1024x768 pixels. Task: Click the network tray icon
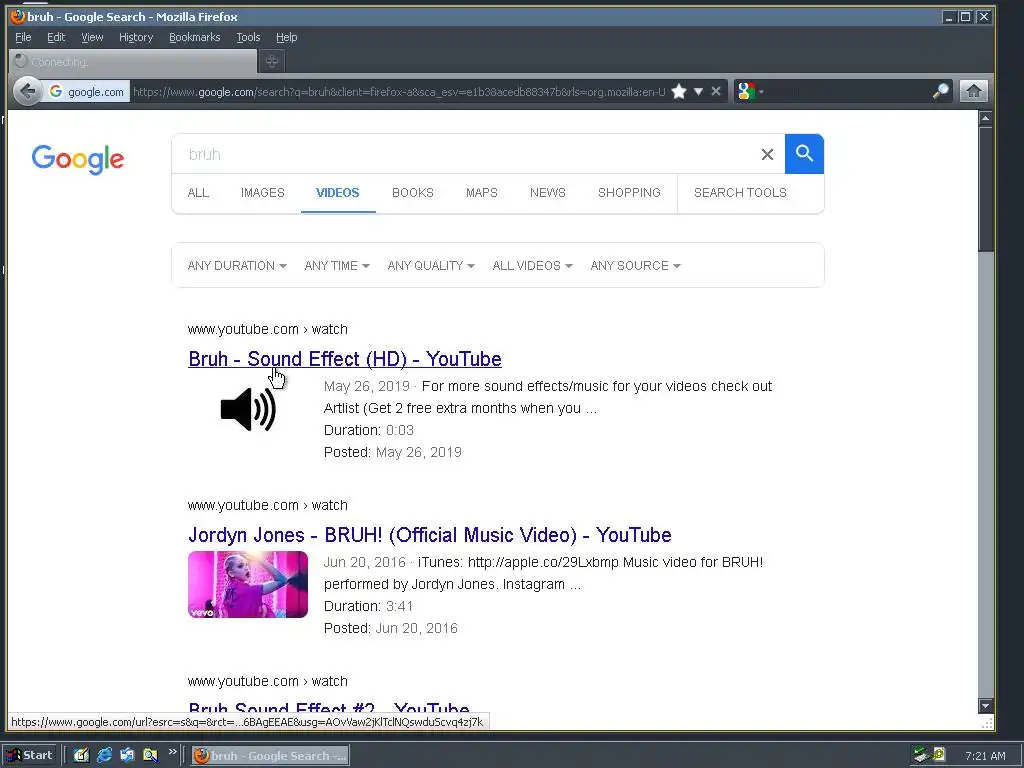click(x=921, y=755)
